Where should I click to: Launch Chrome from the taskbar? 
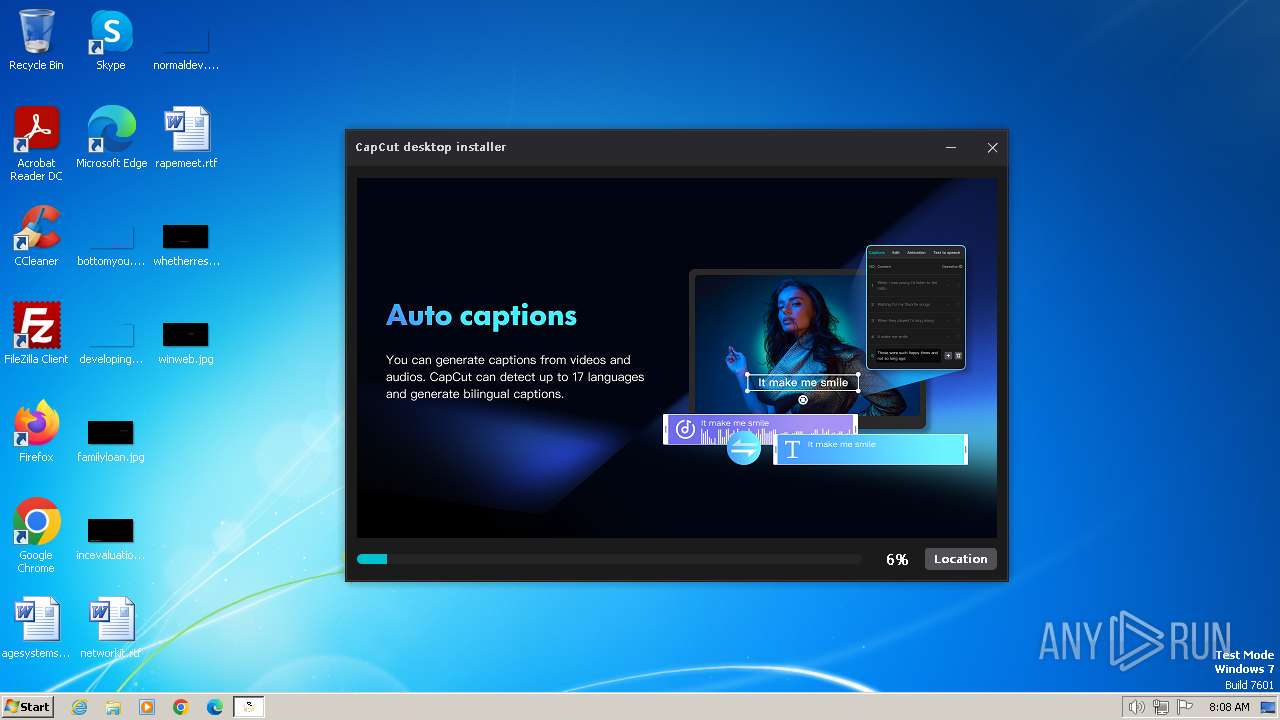(x=181, y=707)
